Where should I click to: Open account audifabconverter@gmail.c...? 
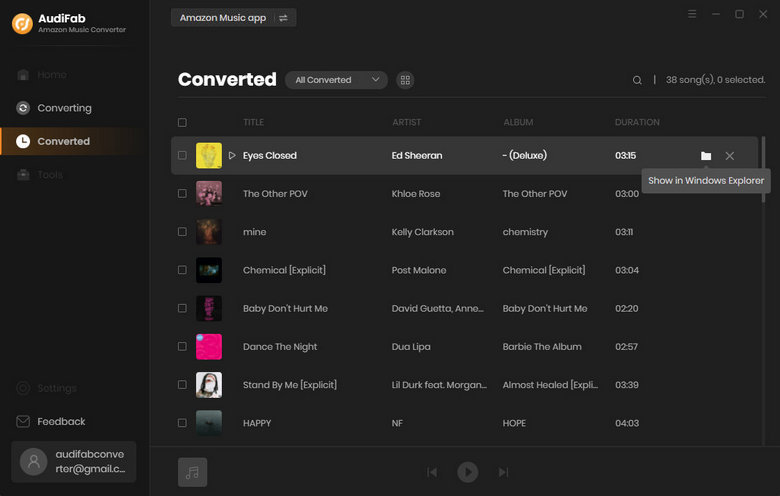click(x=74, y=462)
